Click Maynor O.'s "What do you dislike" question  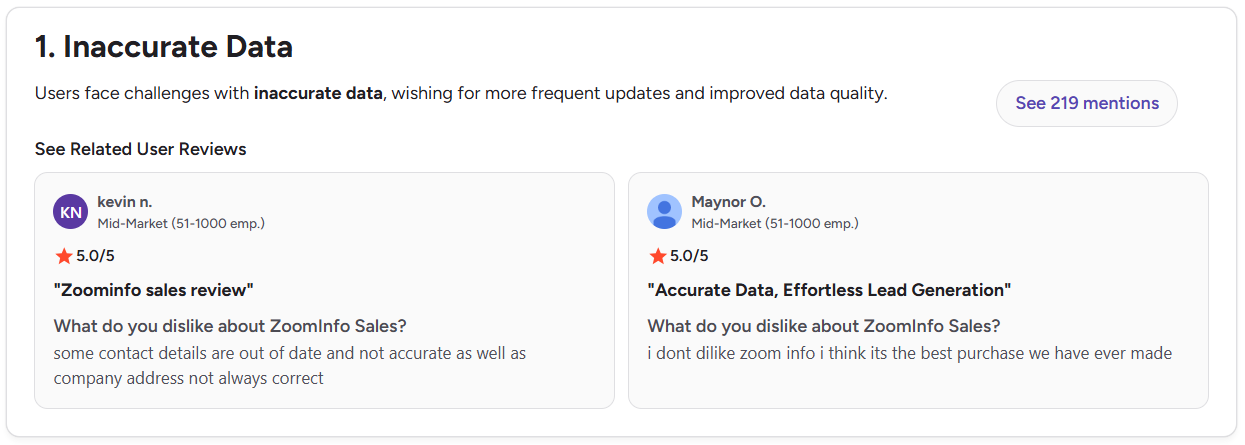[824, 326]
